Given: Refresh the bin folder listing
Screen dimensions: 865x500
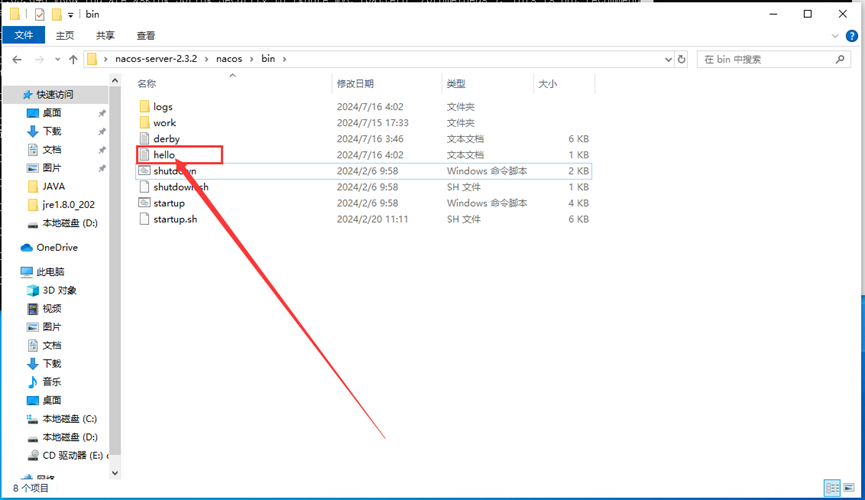Looking at the screenshot, I should [682, 59].
